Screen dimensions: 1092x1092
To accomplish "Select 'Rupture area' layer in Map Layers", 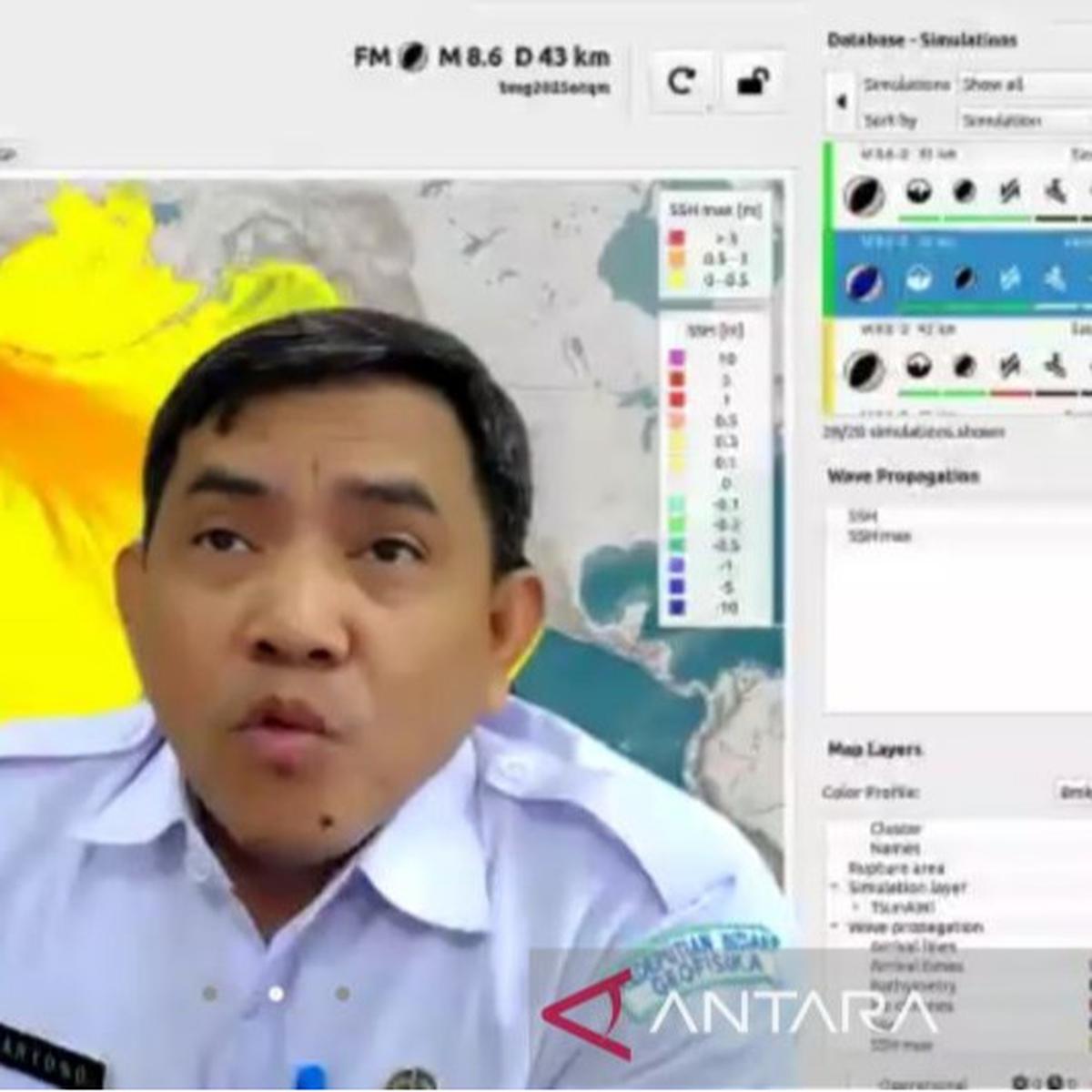I will pyautogui.click(x=895, y=868).
